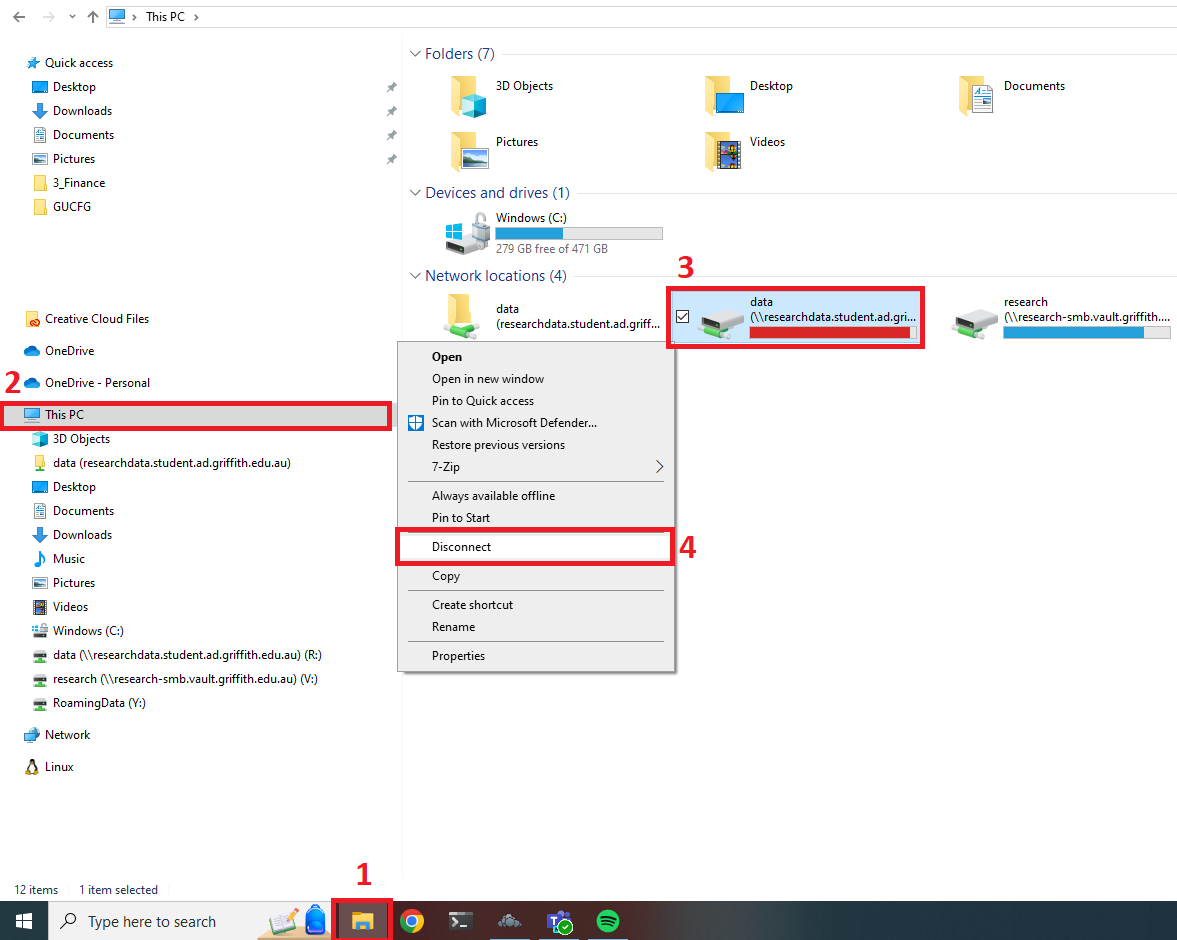Click the File Explorer taskbar icon
This screenshot has width=1177, height=940.
pyautogui.click(x=362, y=921)
